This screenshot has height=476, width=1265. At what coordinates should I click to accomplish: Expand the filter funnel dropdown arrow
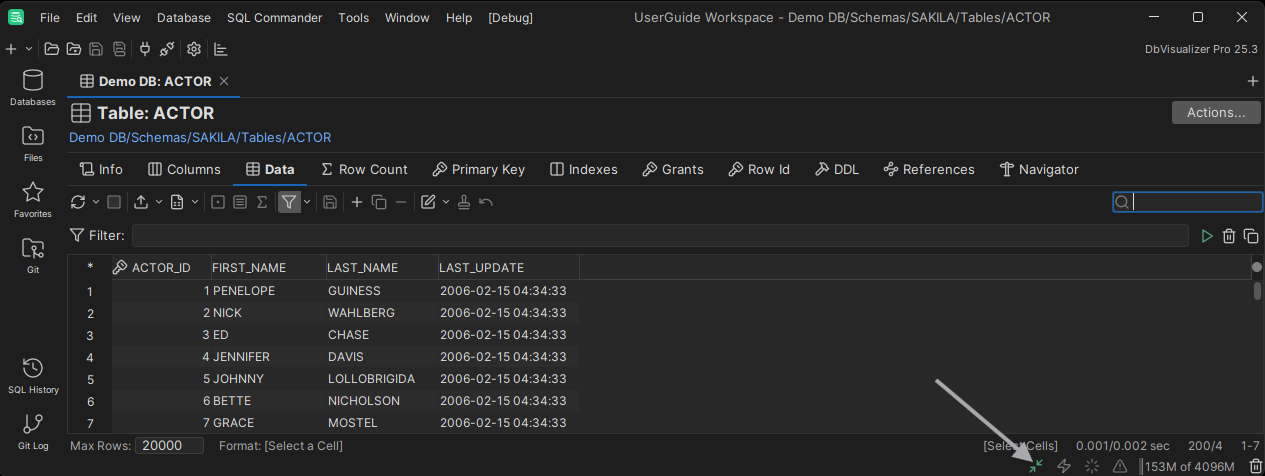pyautogui.click(x=307, y=202)
